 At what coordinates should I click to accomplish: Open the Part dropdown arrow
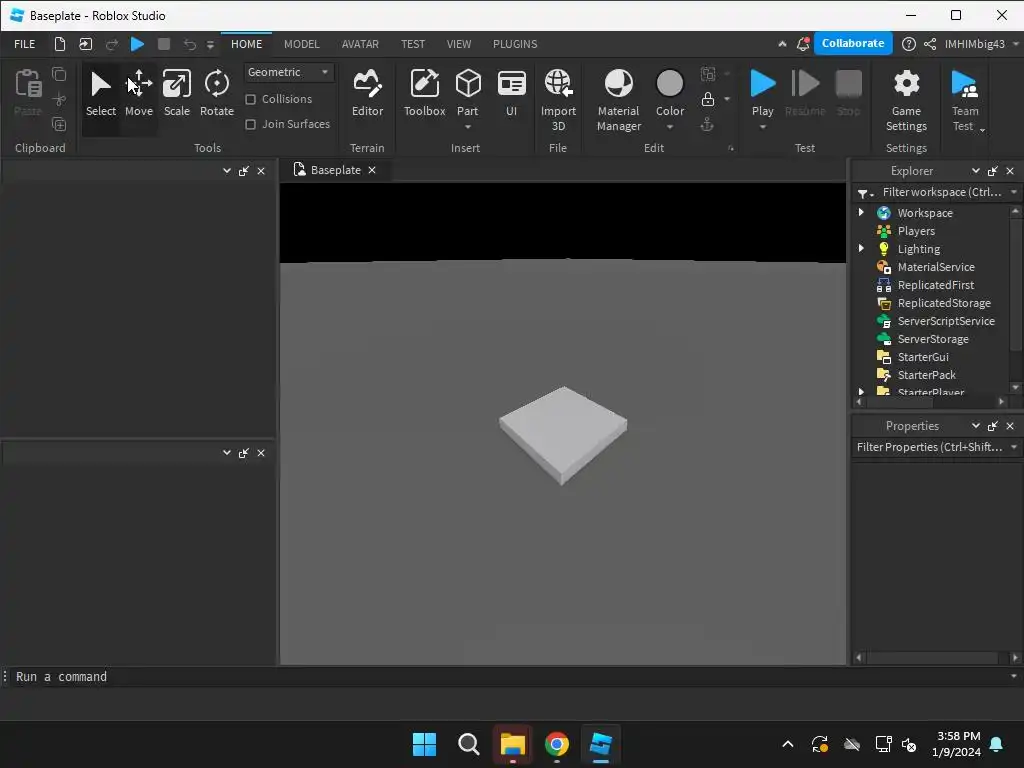point(468,127)
